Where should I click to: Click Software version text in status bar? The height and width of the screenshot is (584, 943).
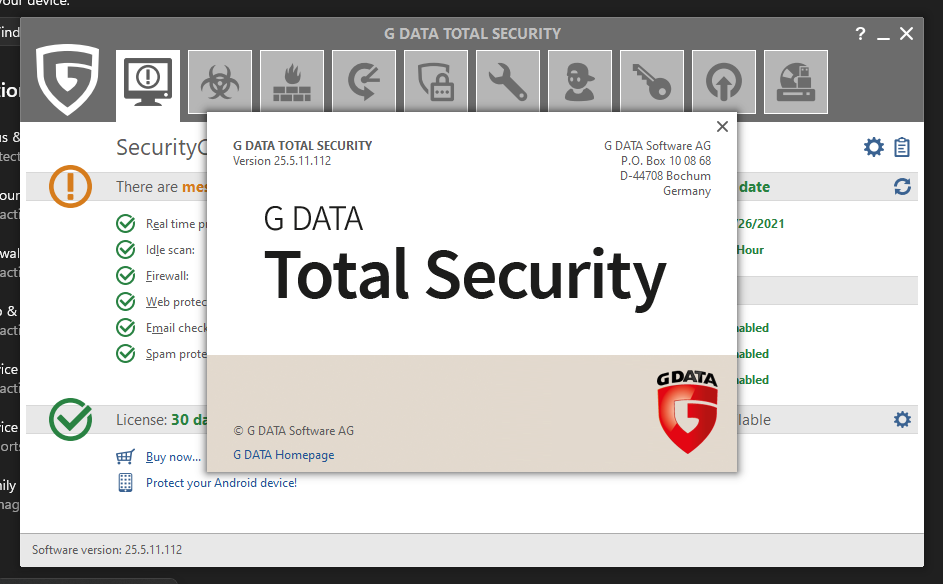(x=107, y=550)
